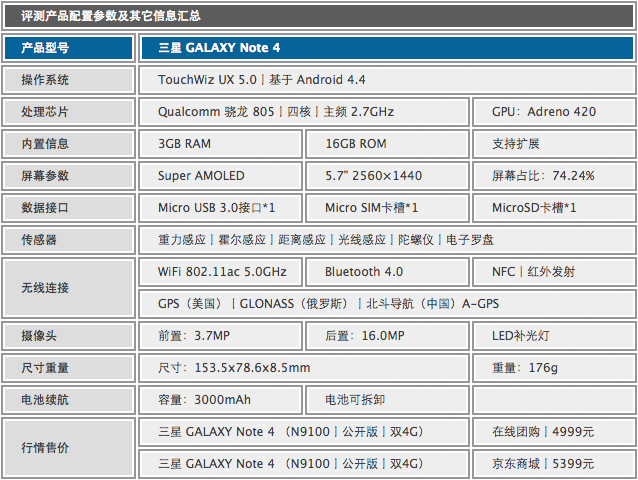Click the '容量: 3000mAh' cell
Image resolution: width=638 pixels, height=480 pixels.
pos(220,400)
